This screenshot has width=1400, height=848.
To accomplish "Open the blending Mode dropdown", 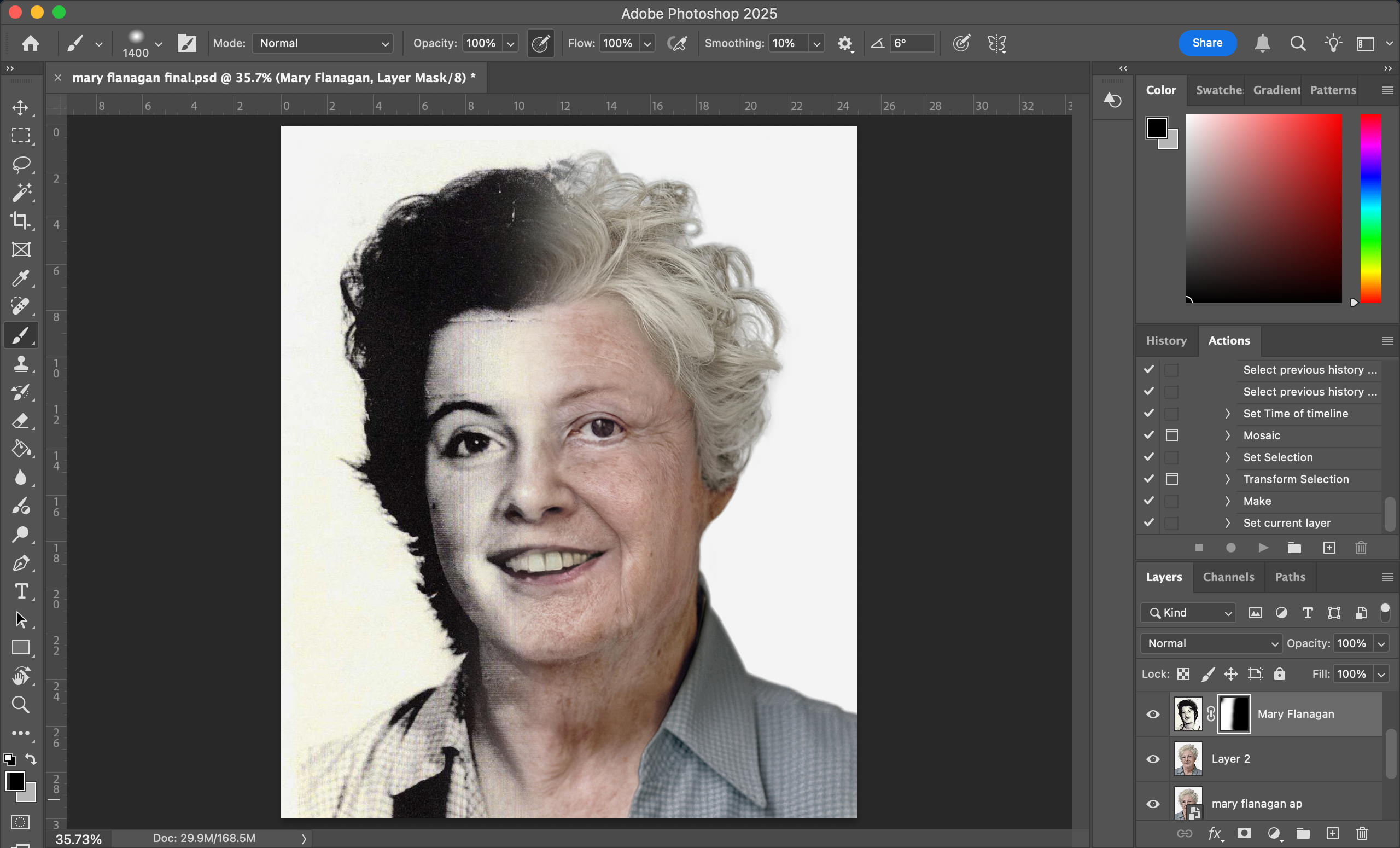I will click(322, 43).
